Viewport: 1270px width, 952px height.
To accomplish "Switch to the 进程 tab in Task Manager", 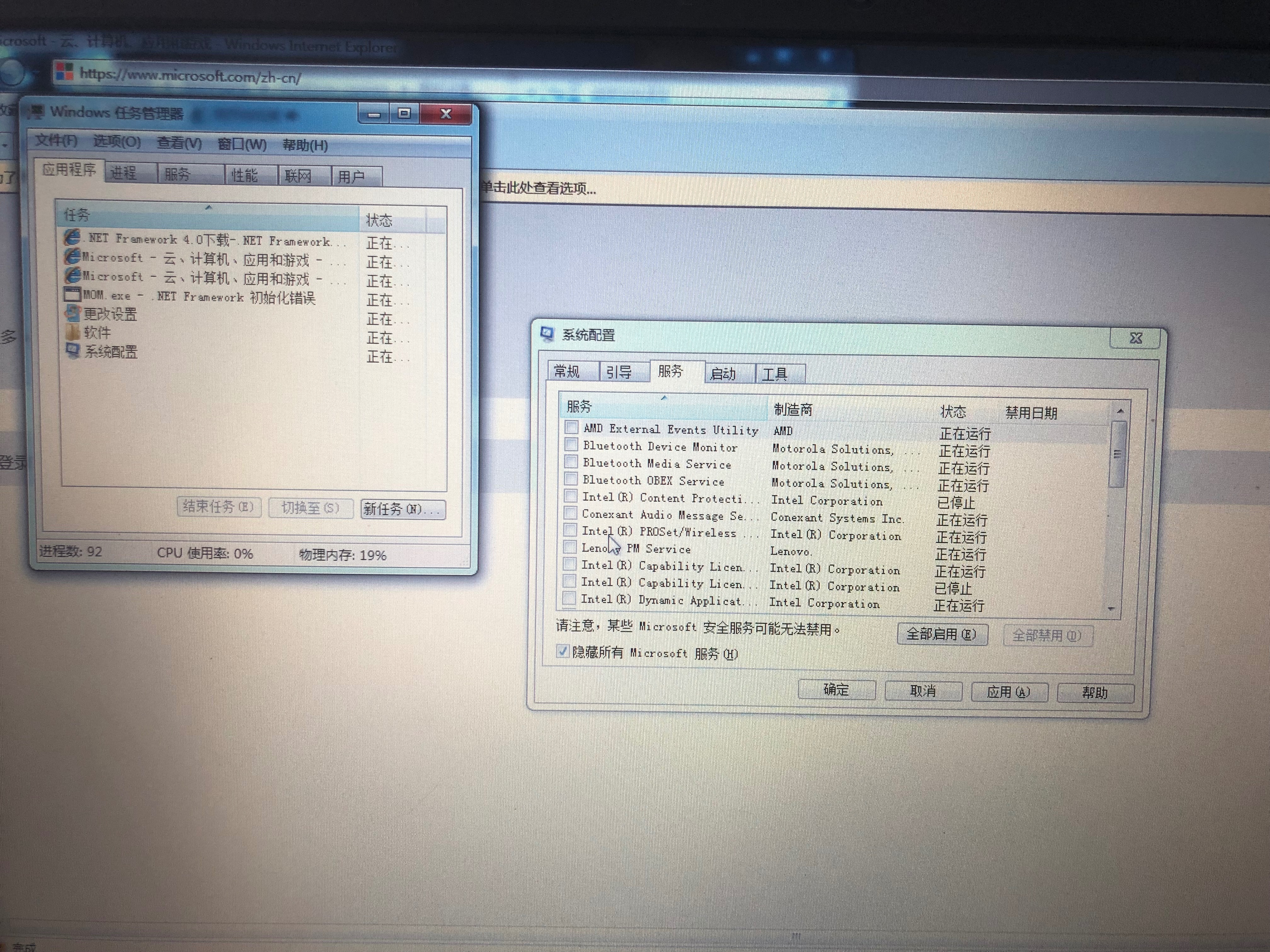I will pyautogui.click(x=131, y=173).
